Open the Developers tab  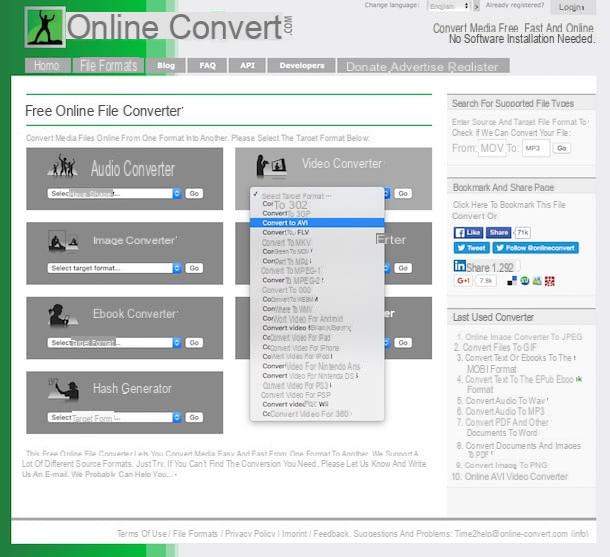301,65
